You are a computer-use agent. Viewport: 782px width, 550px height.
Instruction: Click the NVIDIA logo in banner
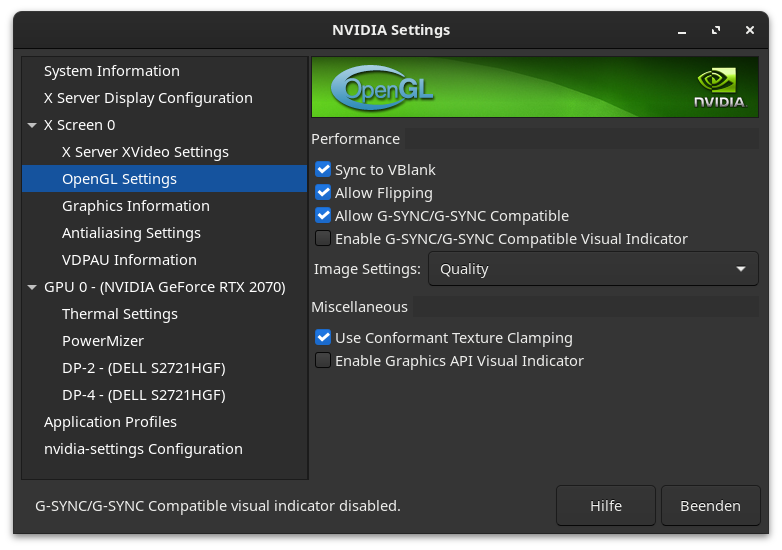719,88
